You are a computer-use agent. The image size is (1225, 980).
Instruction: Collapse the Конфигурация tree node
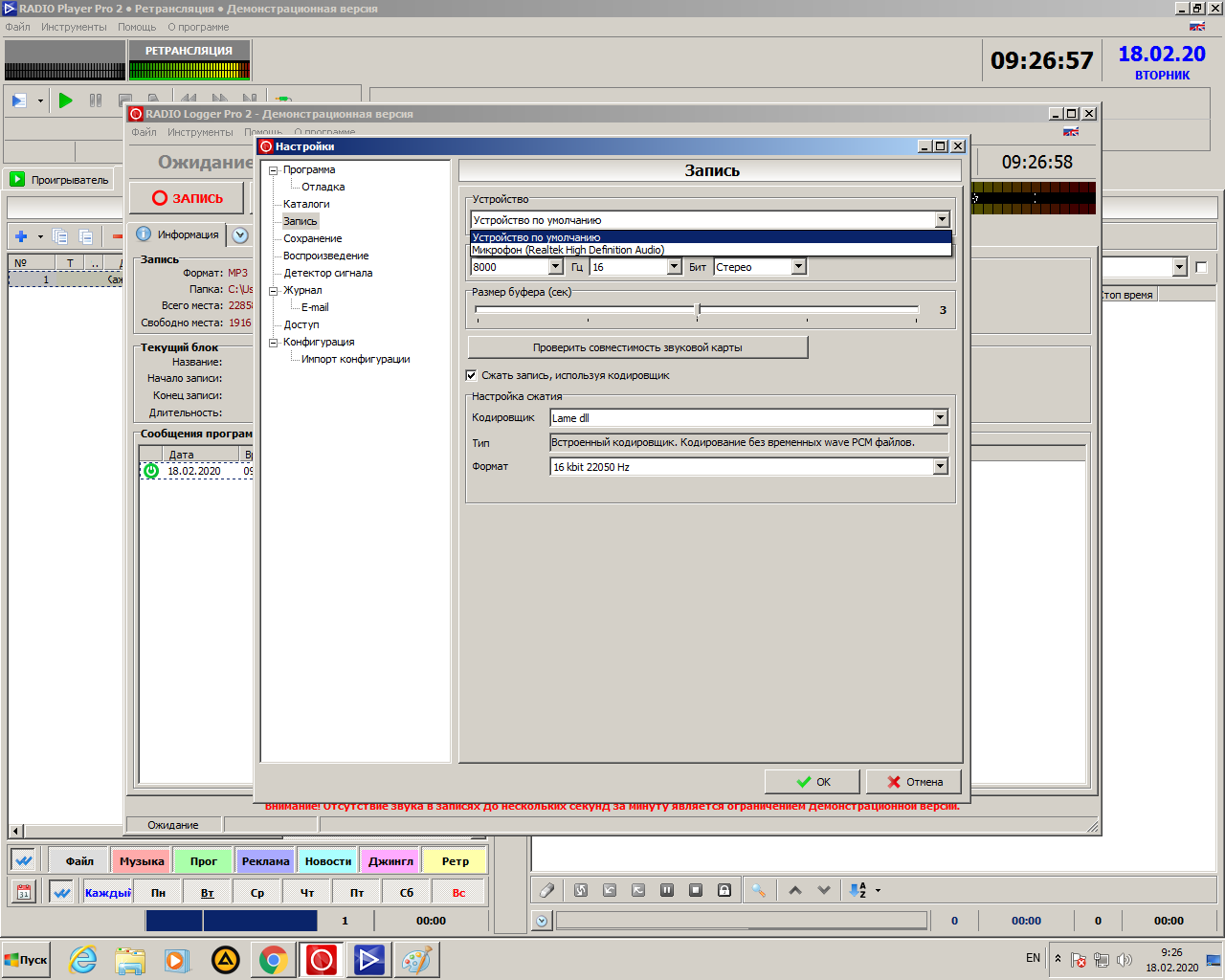coord(273,343)
